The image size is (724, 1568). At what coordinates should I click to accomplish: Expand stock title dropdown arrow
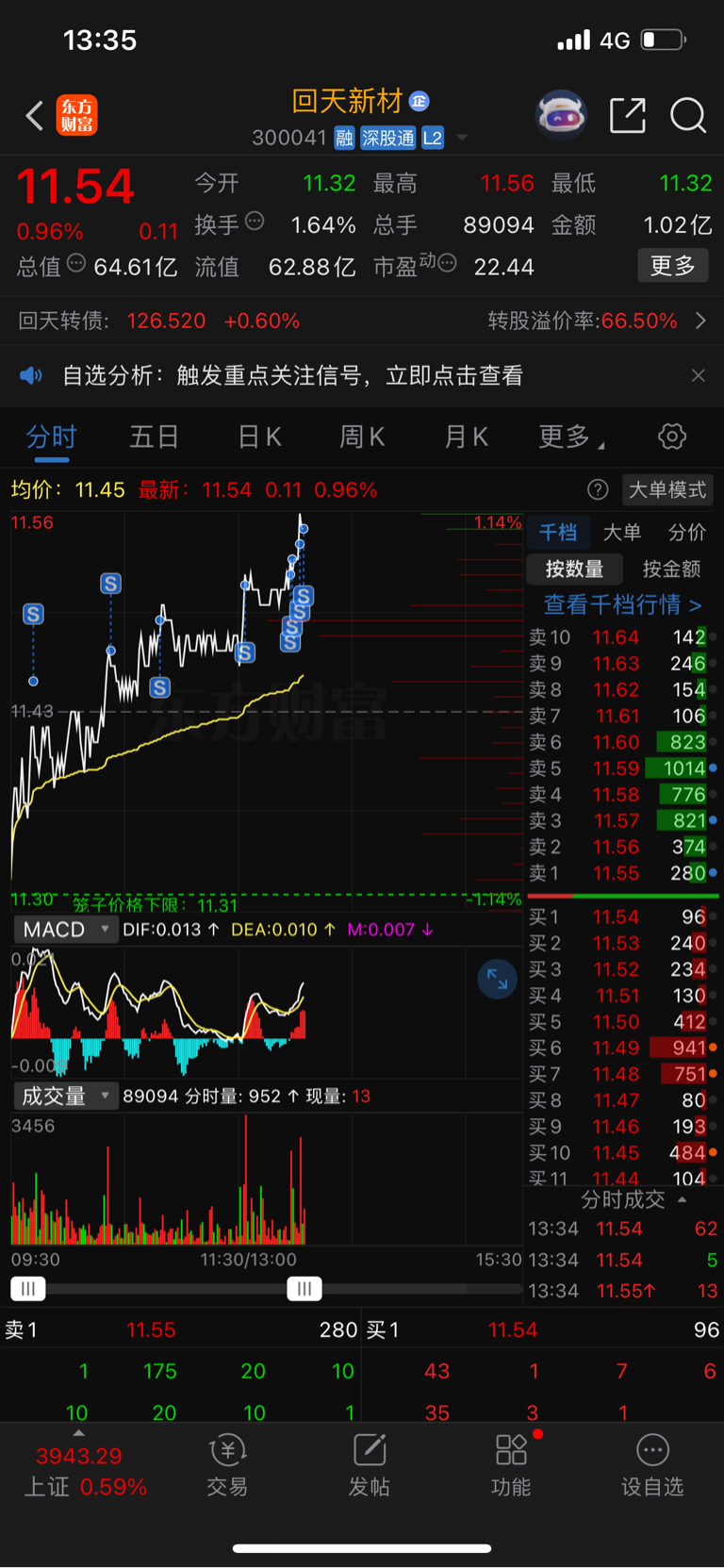pos(462,138)
